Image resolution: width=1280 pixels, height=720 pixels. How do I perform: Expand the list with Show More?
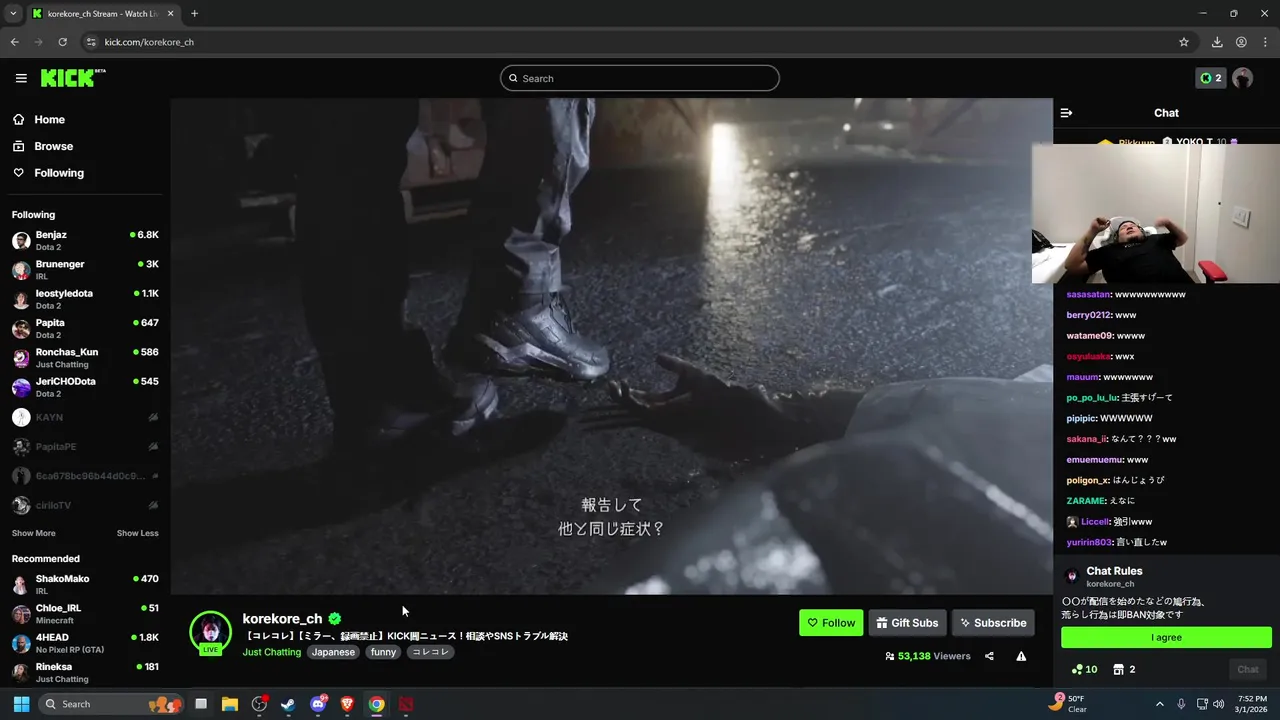click(34, 533)
